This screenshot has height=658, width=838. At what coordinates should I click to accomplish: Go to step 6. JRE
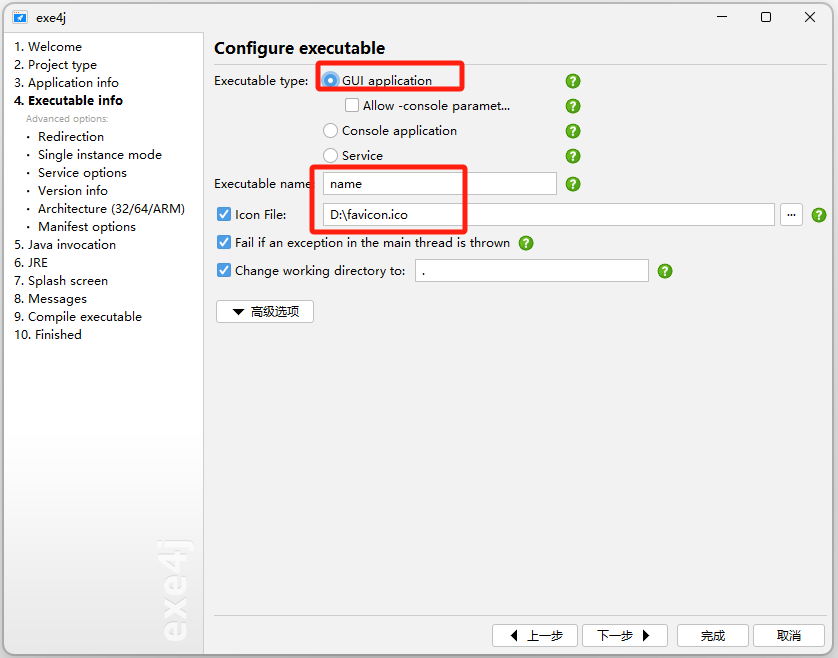click(31, 263)
